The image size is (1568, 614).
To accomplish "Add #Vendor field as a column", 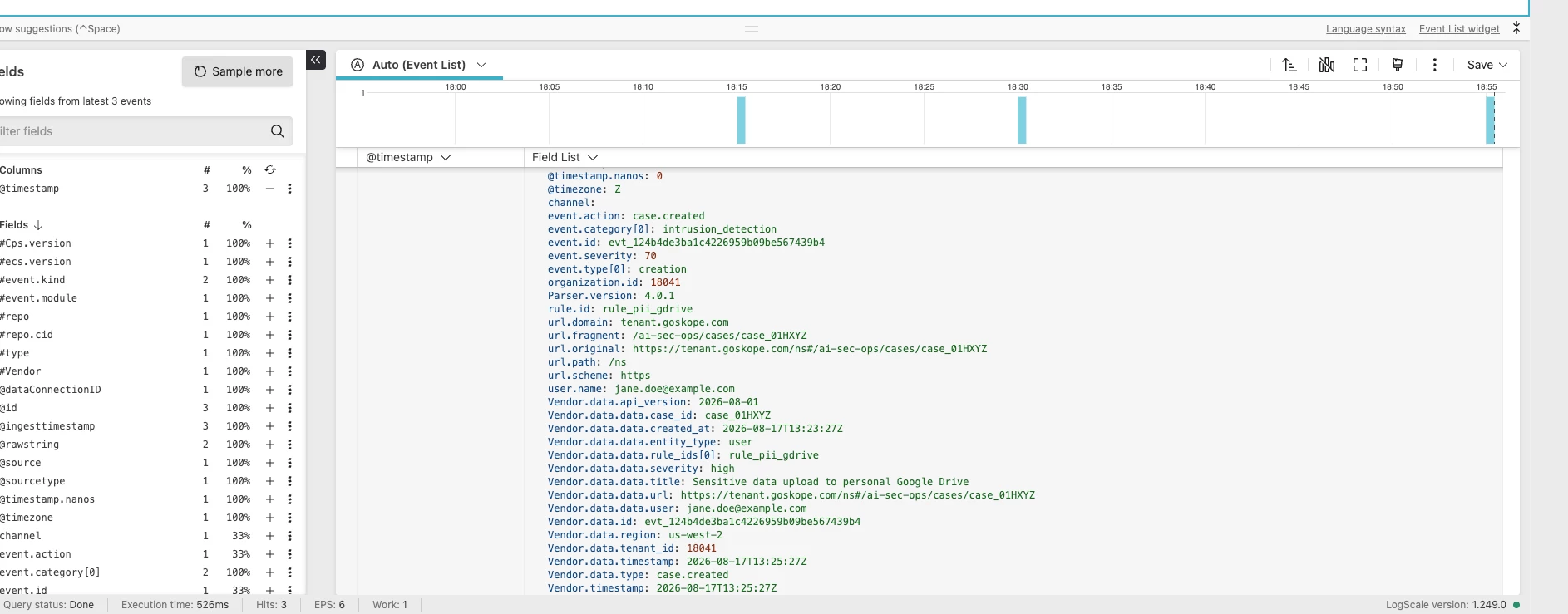I will [x=270, y=371].
